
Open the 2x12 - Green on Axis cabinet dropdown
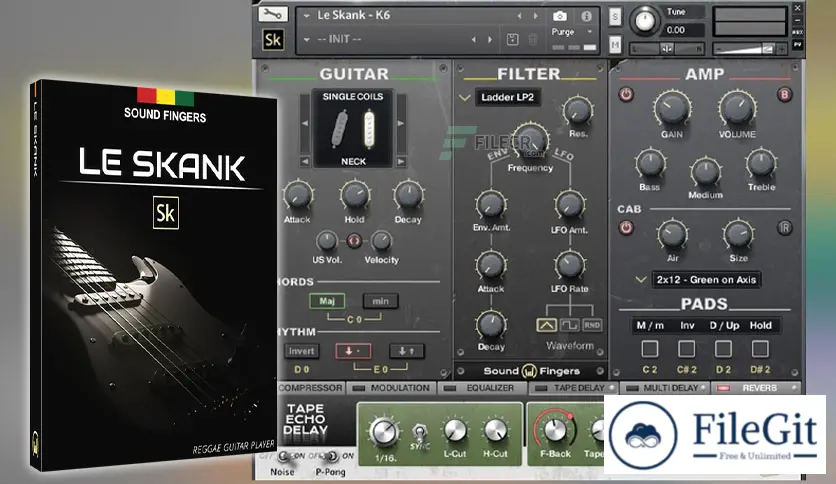pos(706,280)
